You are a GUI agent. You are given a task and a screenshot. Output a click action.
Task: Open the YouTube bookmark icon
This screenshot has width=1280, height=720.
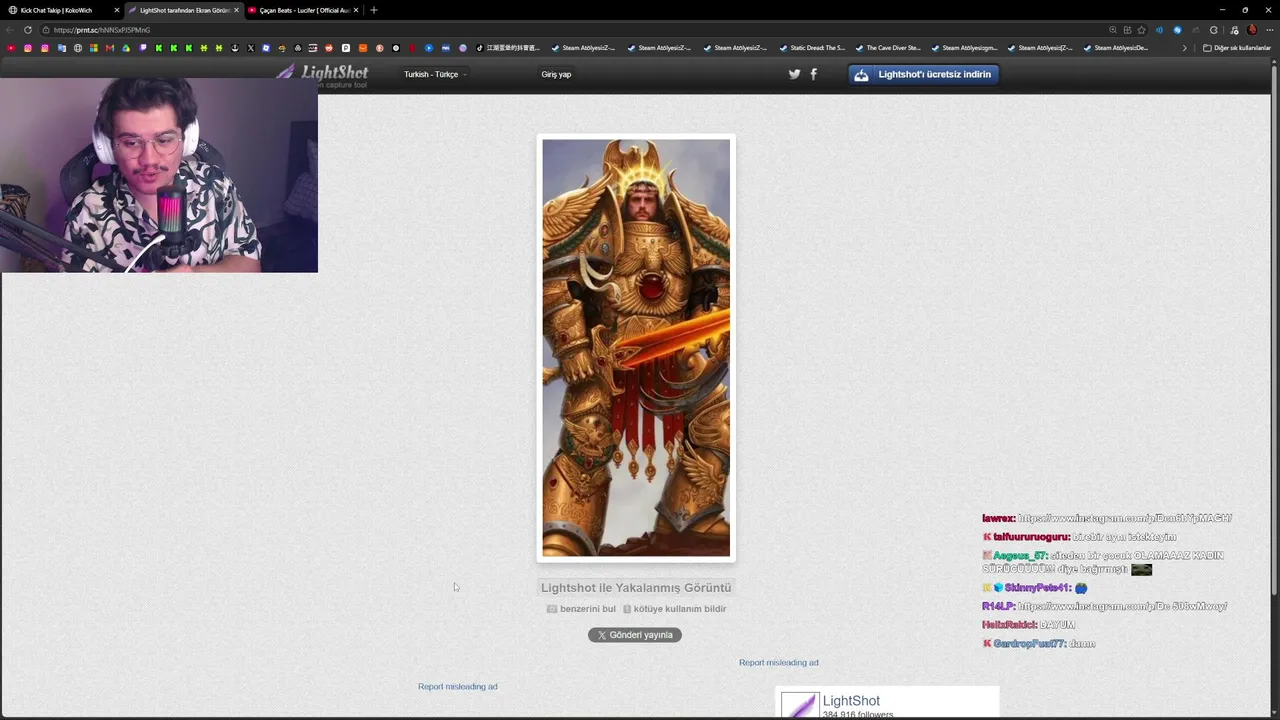click(x=11, y=48)
